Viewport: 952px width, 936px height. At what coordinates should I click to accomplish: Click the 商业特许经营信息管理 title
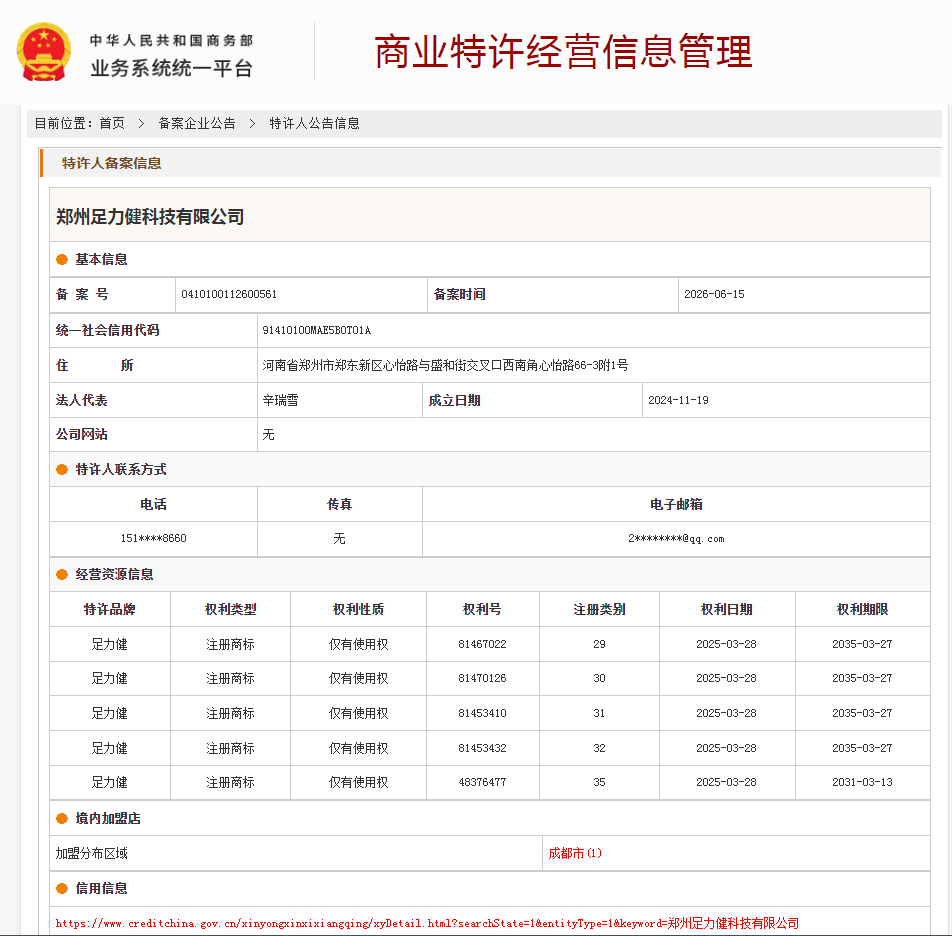coord(563,52)
